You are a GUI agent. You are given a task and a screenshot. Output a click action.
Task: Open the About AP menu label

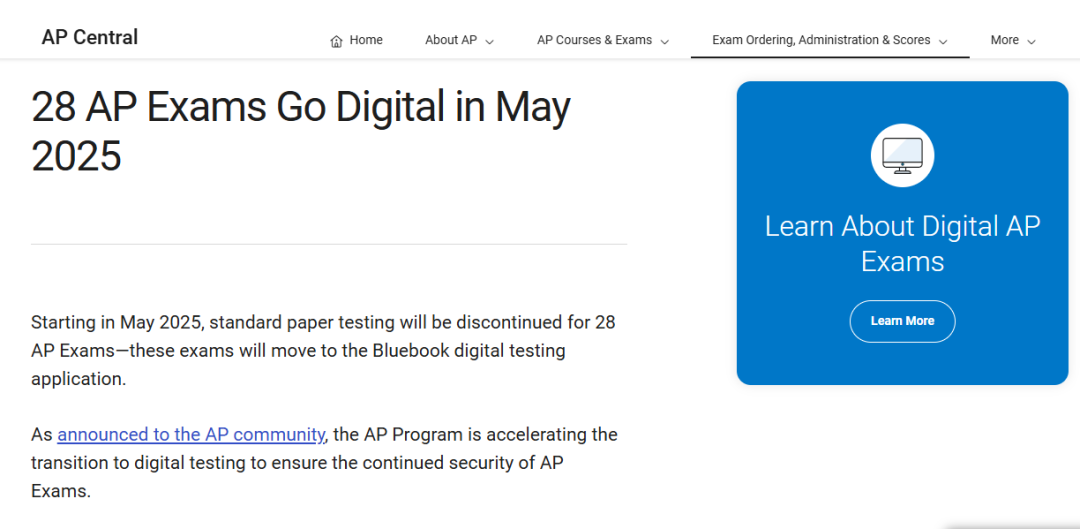451,40
